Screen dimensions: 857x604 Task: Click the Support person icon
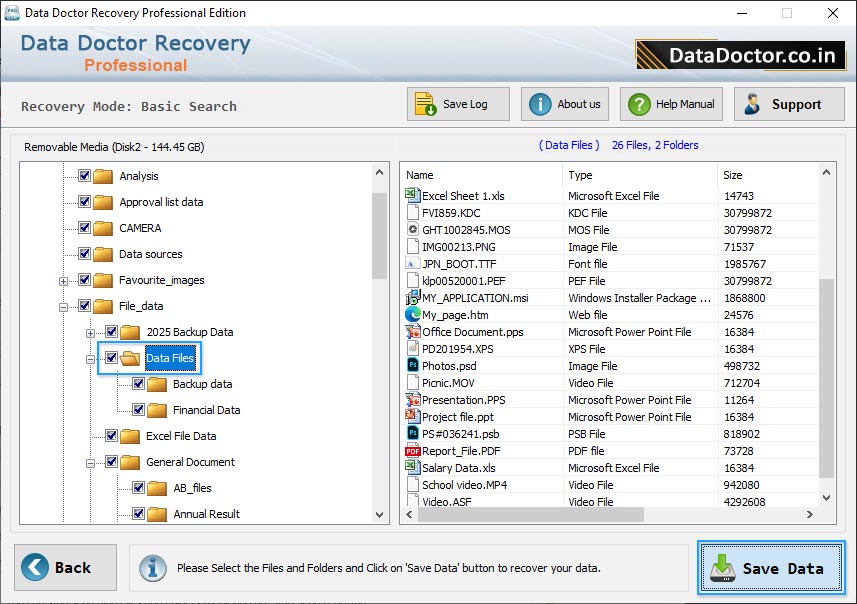[x=752, y=104]
